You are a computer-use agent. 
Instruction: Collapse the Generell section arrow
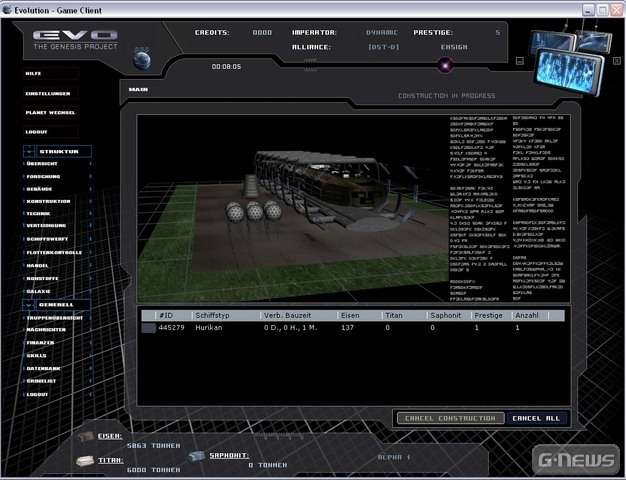tap(29, 305)
